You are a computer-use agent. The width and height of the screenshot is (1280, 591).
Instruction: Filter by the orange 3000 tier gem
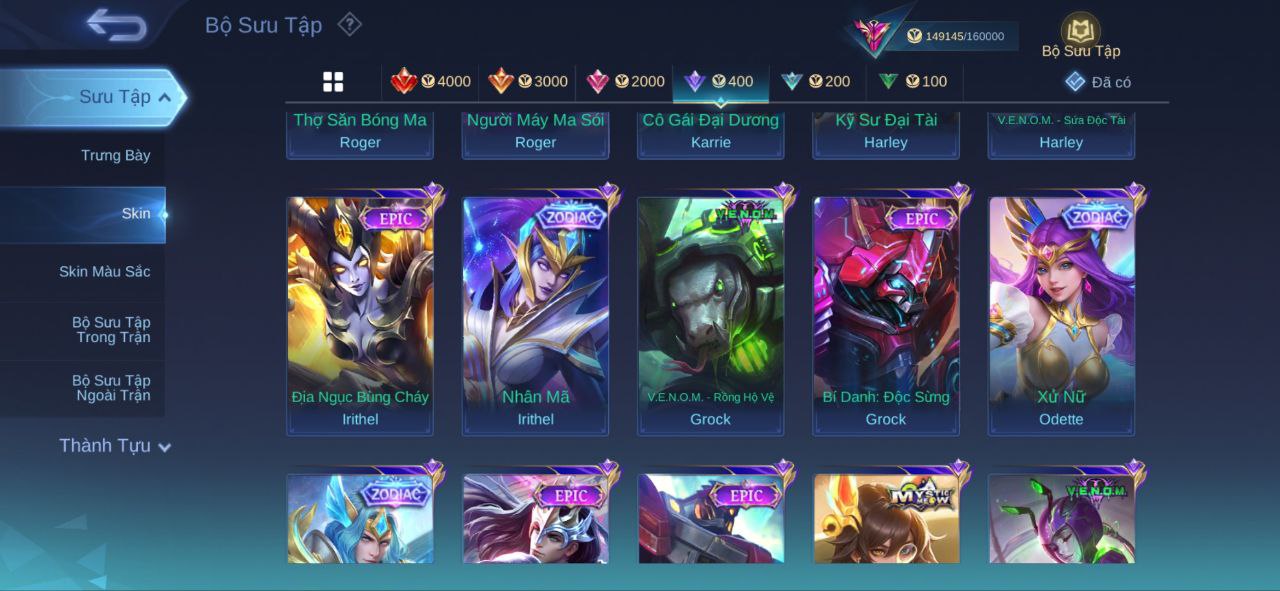pyautogui.click(x=527, y=82)
